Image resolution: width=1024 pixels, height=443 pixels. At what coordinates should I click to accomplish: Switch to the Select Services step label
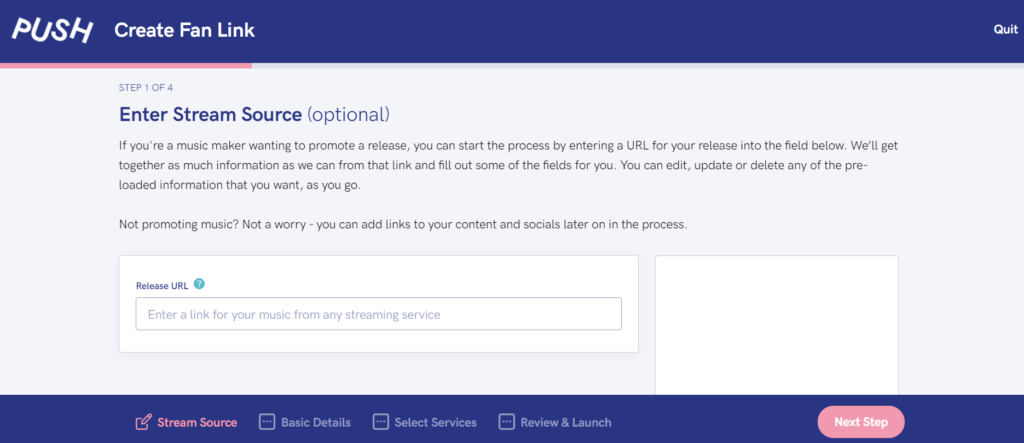click(x=436, y=422)
